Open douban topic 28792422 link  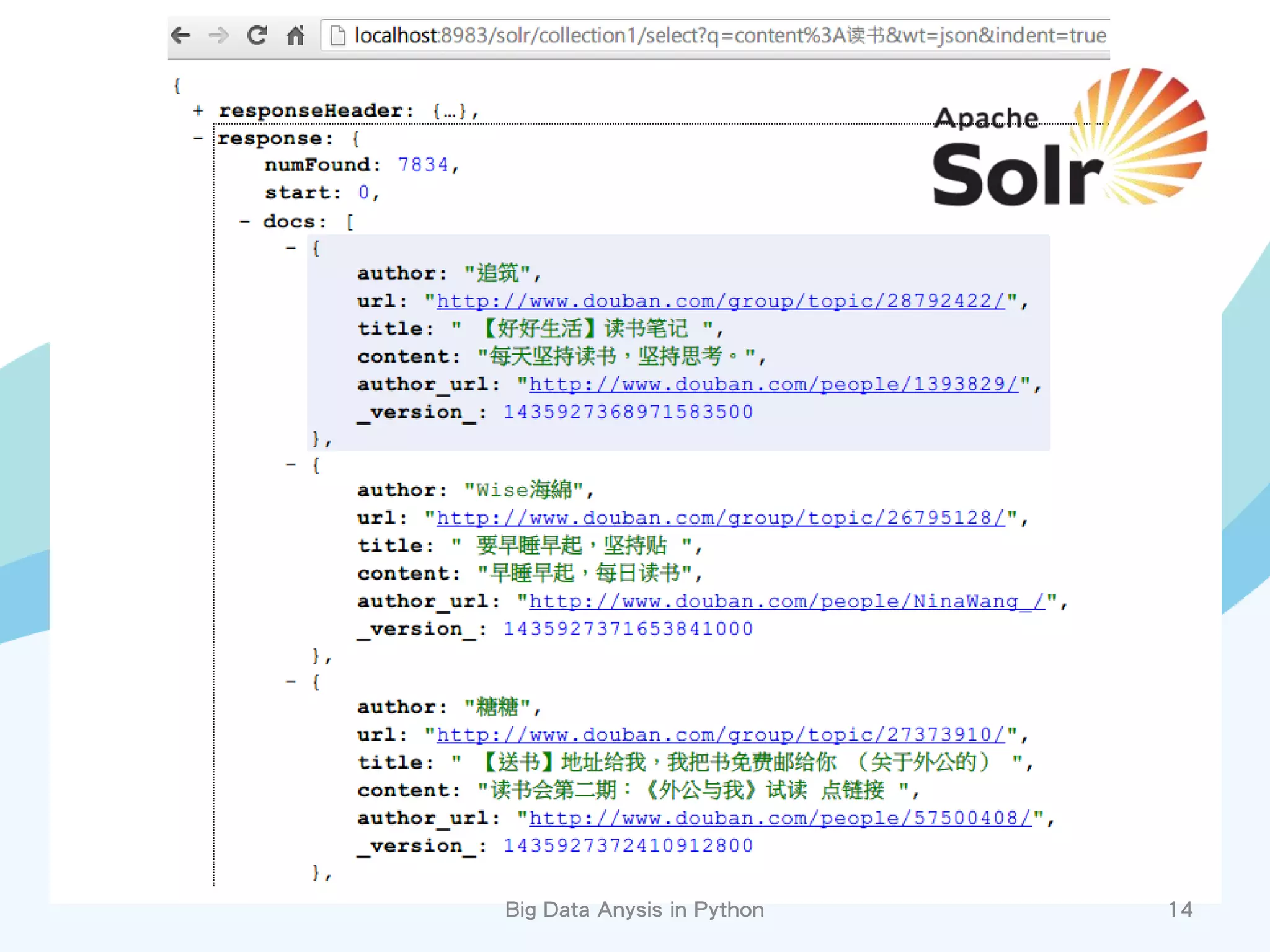(720, 301)
